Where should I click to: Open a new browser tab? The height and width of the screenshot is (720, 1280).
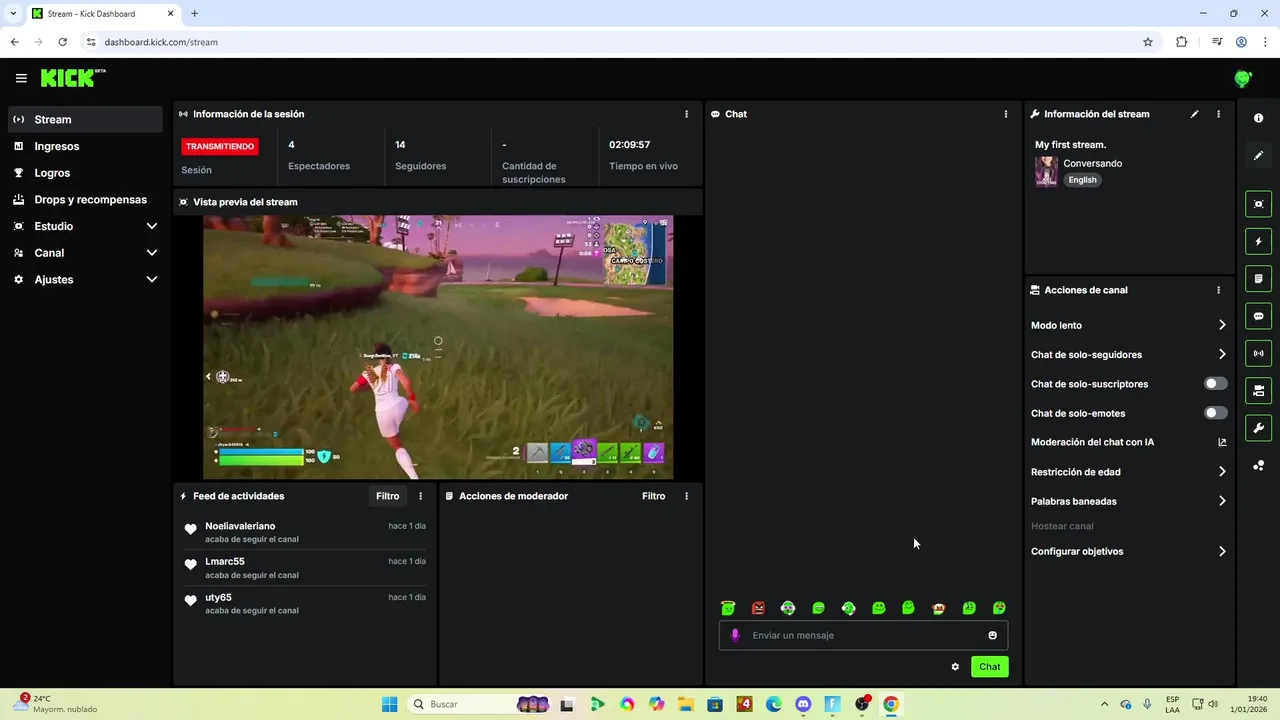tap(194, 14)
